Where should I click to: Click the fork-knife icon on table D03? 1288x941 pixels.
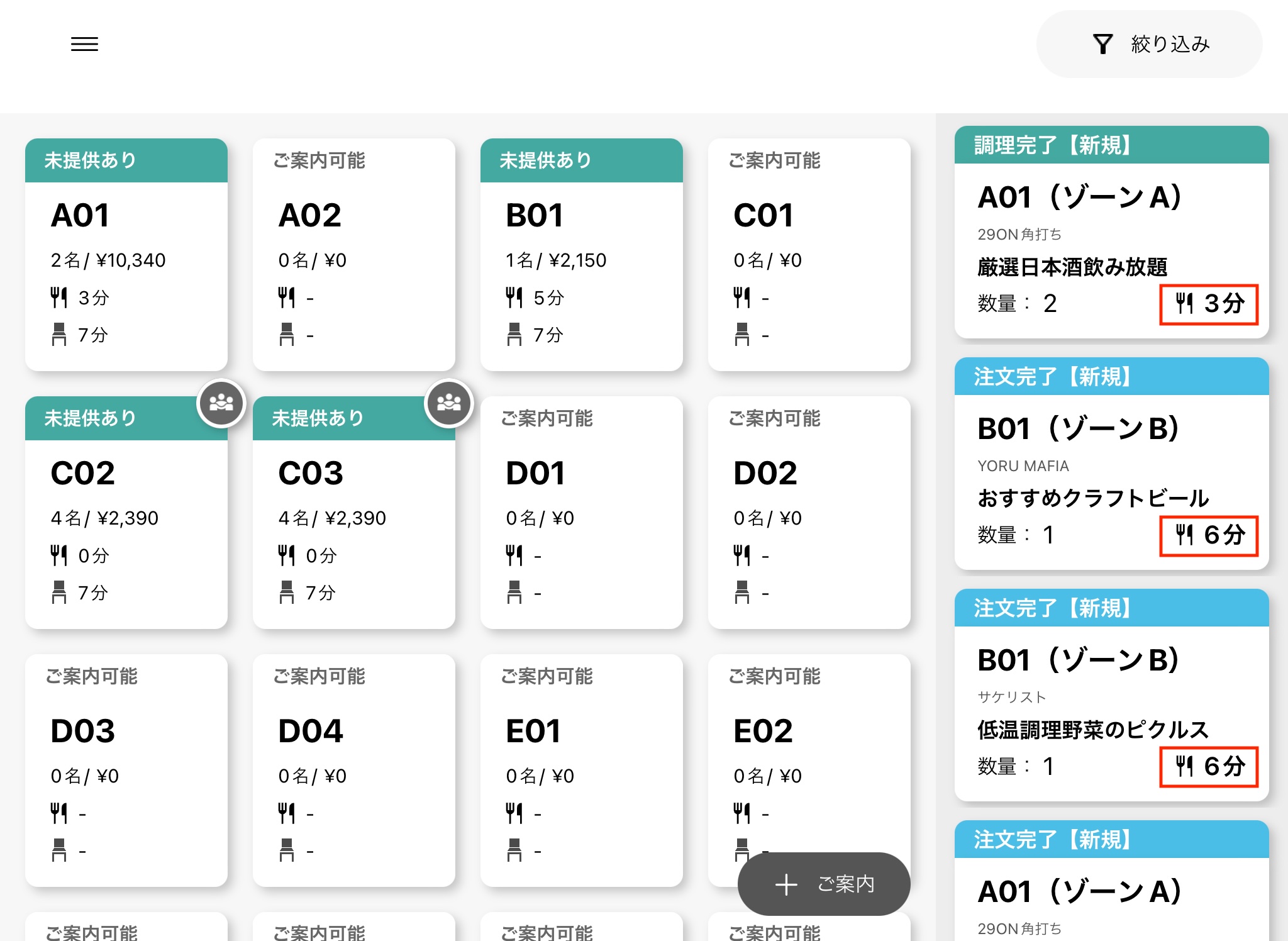[x=58, y=813]
